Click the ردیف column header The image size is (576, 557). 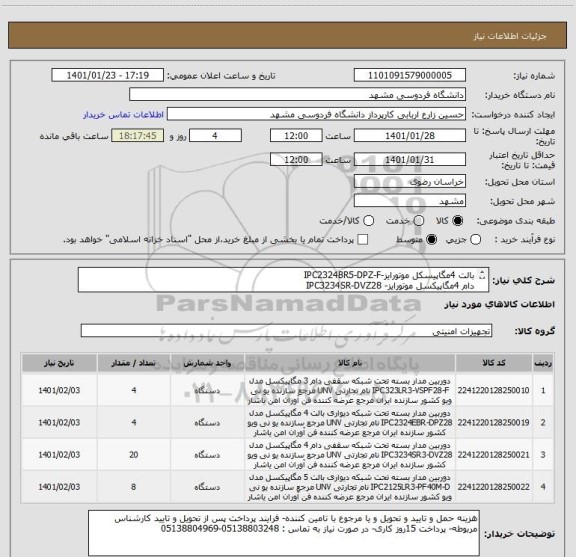[x=543, y=363]
